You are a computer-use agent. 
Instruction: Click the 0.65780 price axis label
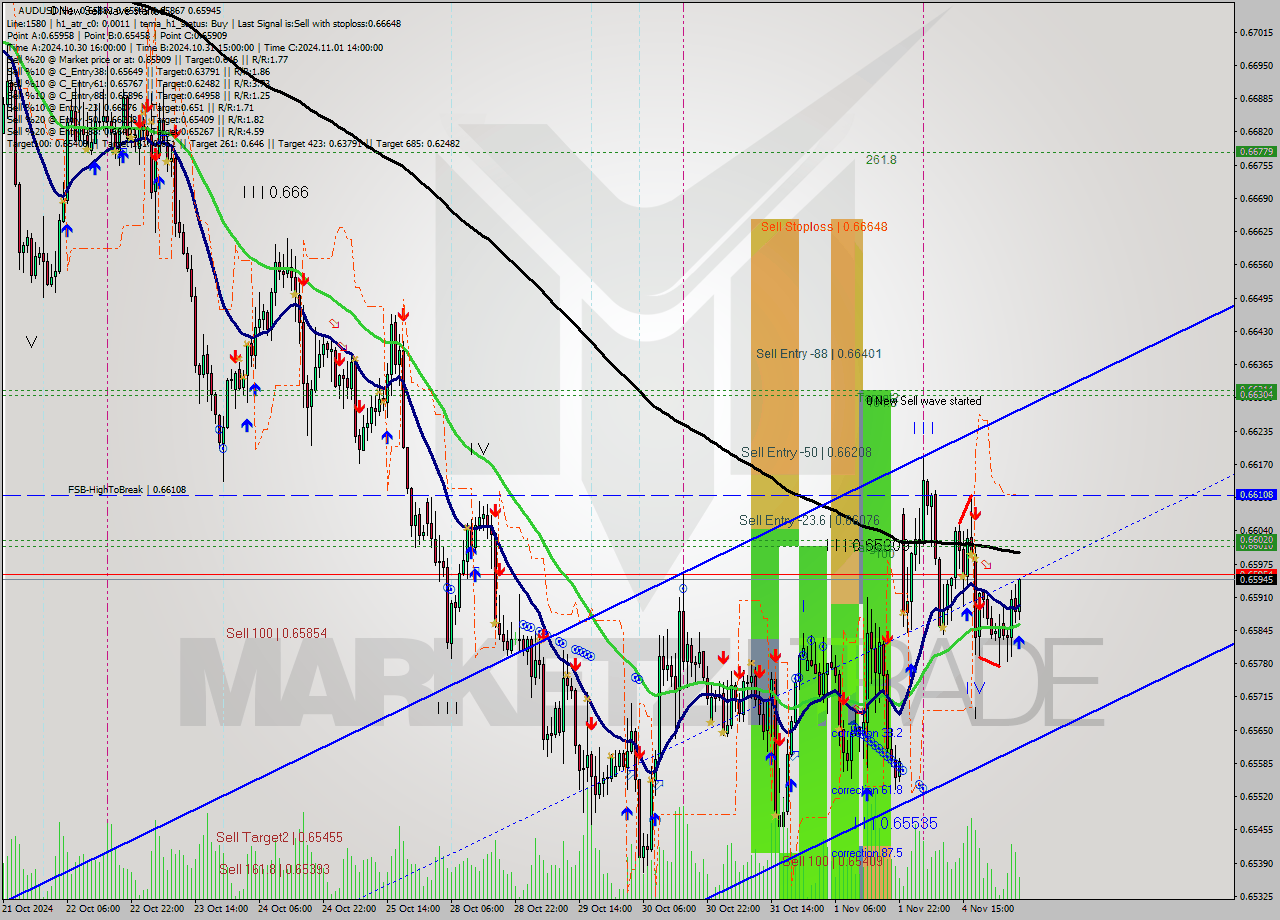(x=1256, y=663)
